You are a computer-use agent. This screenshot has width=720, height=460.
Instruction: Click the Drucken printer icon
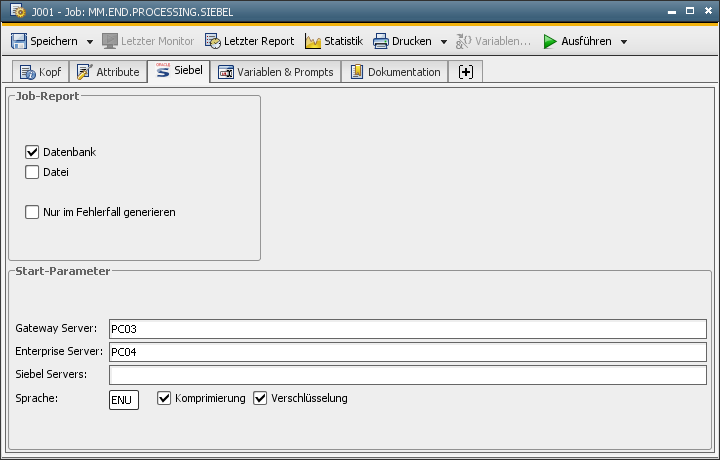pyautogui.click(x=381, y=41)
